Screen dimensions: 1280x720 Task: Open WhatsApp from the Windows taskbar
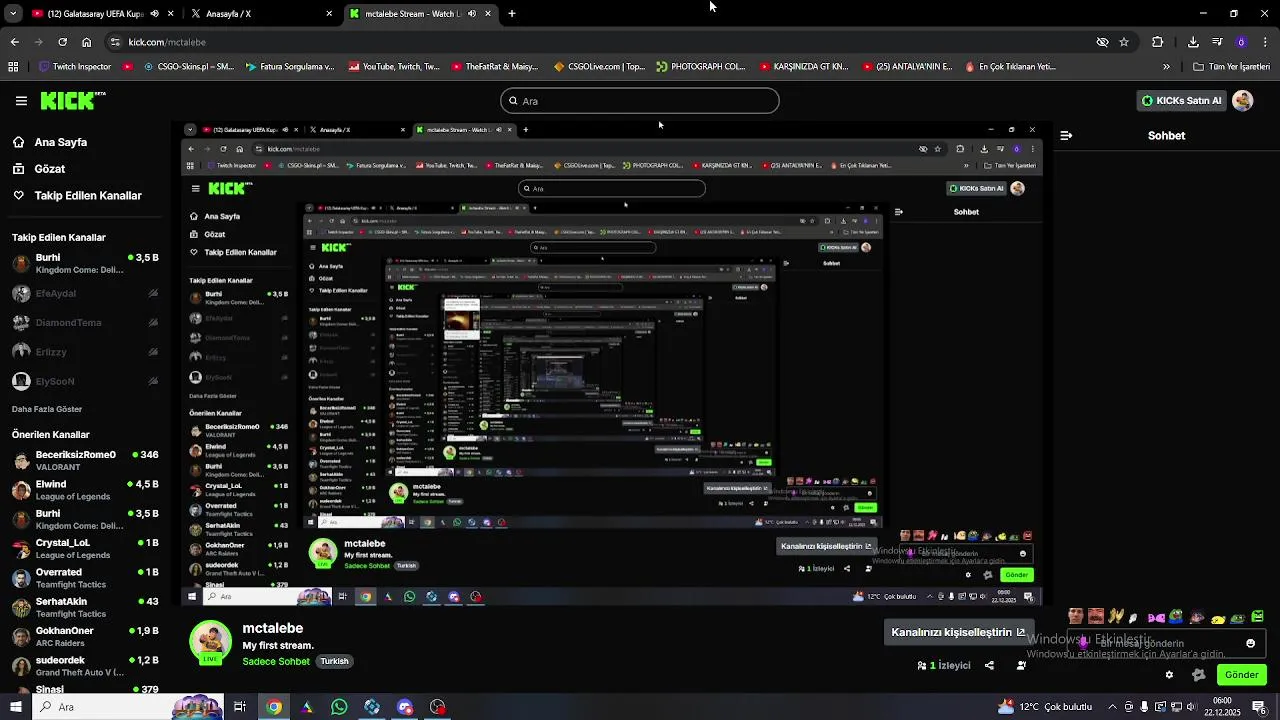click(x=339, y=707)
